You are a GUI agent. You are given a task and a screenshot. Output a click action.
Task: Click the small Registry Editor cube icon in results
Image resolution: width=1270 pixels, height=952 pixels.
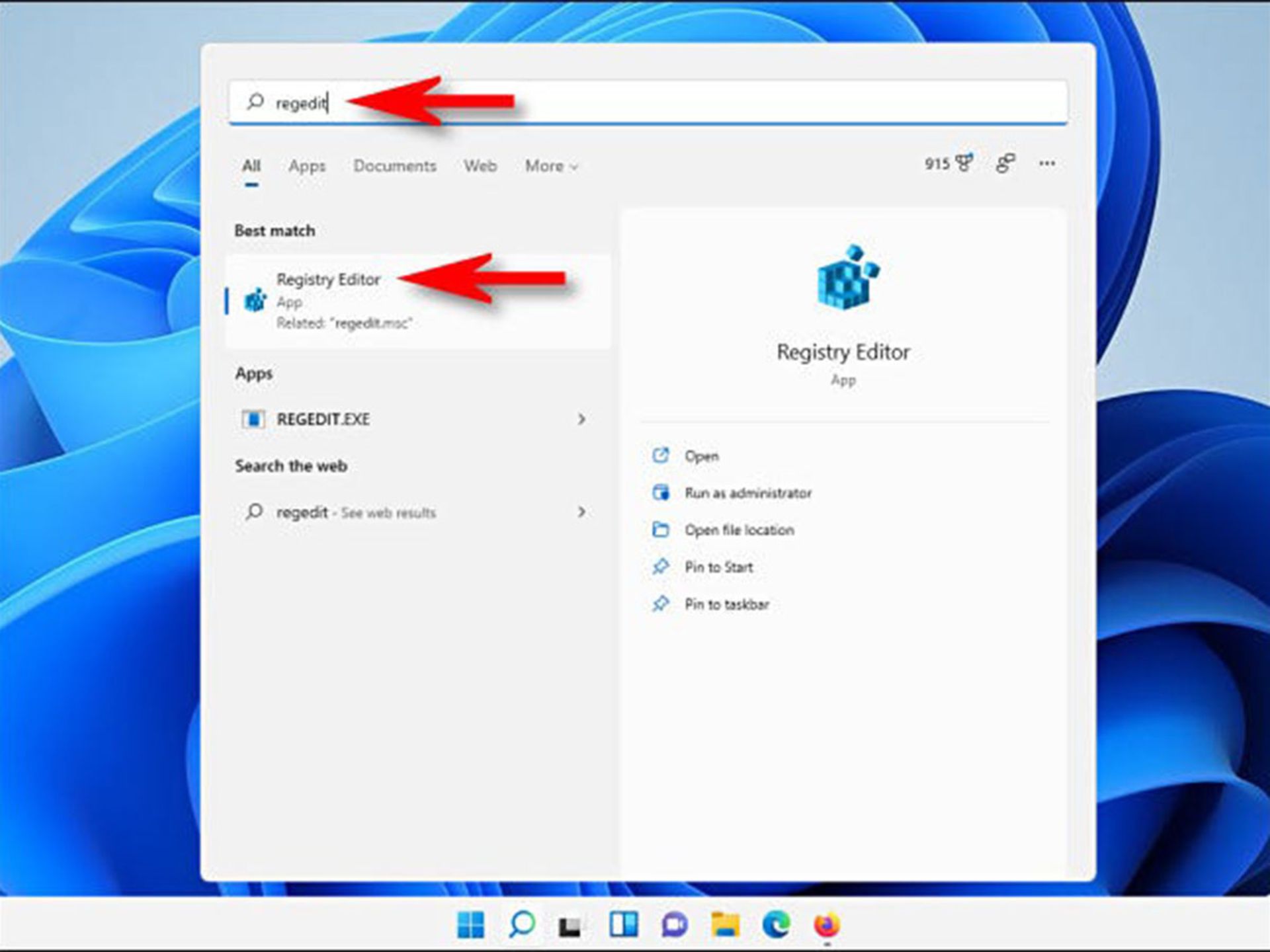click(x=255, y=299)
